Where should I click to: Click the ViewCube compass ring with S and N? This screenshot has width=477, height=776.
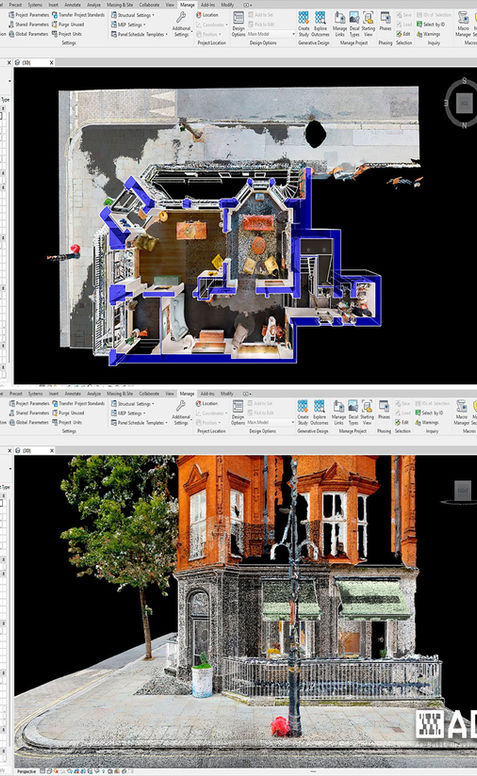coord(462,102)
